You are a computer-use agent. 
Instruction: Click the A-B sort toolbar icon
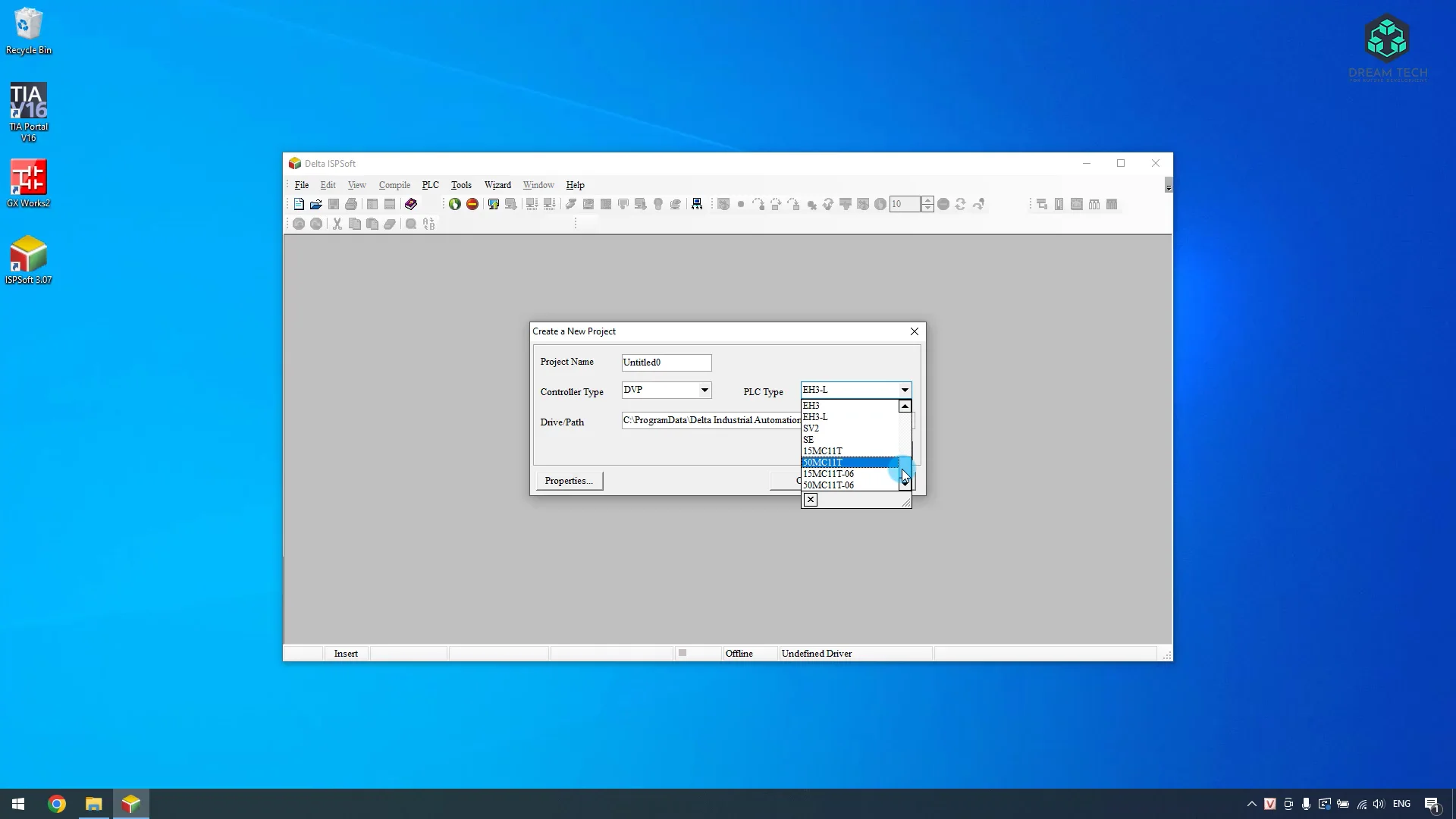tap(428, 224)
